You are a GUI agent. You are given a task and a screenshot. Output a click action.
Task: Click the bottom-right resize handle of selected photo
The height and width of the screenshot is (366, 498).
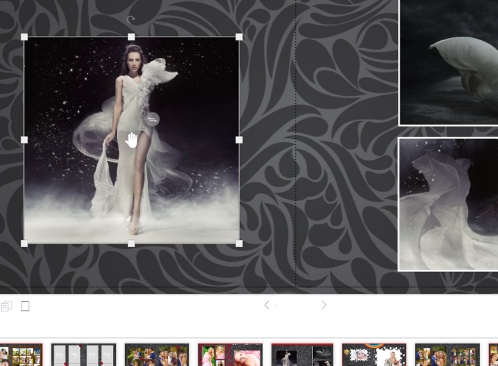tap(239, 244)
